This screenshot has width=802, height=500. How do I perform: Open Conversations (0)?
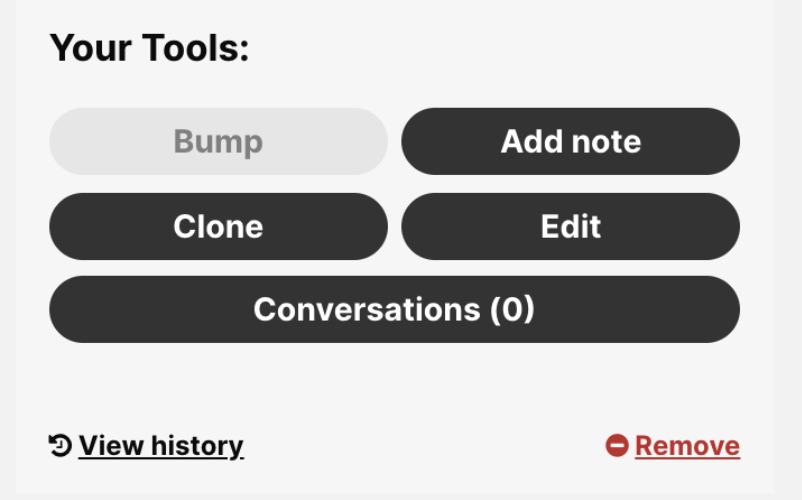394,309
